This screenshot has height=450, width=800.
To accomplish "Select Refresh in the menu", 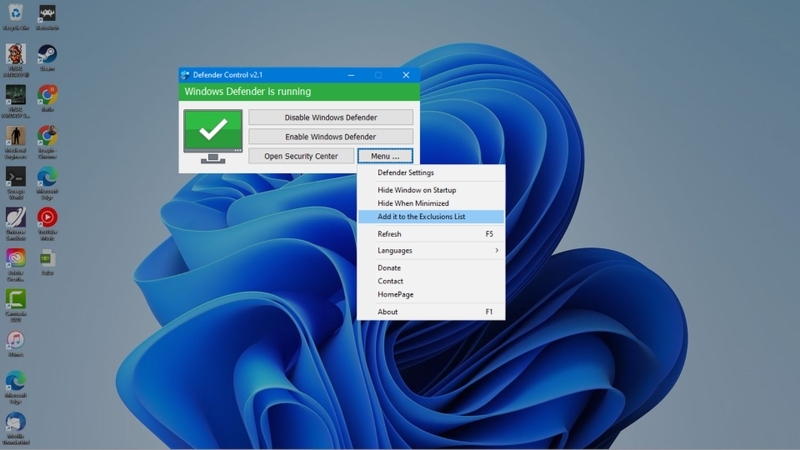I will click(x=431, y=234).
